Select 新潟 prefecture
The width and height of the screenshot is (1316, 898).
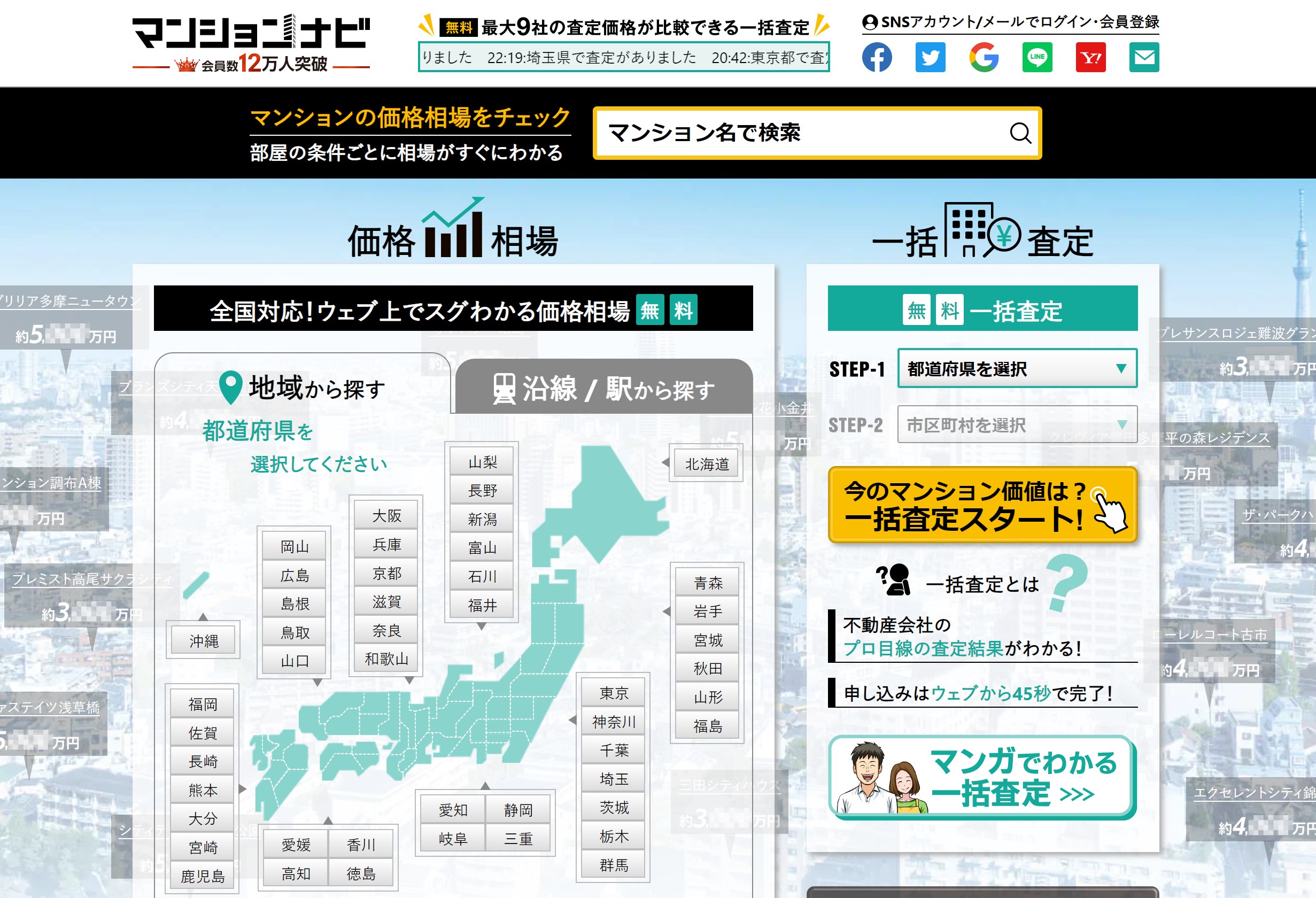482,518
